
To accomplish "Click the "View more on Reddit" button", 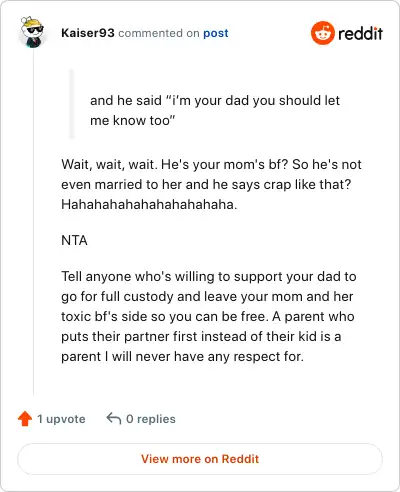I will [200, 459].
